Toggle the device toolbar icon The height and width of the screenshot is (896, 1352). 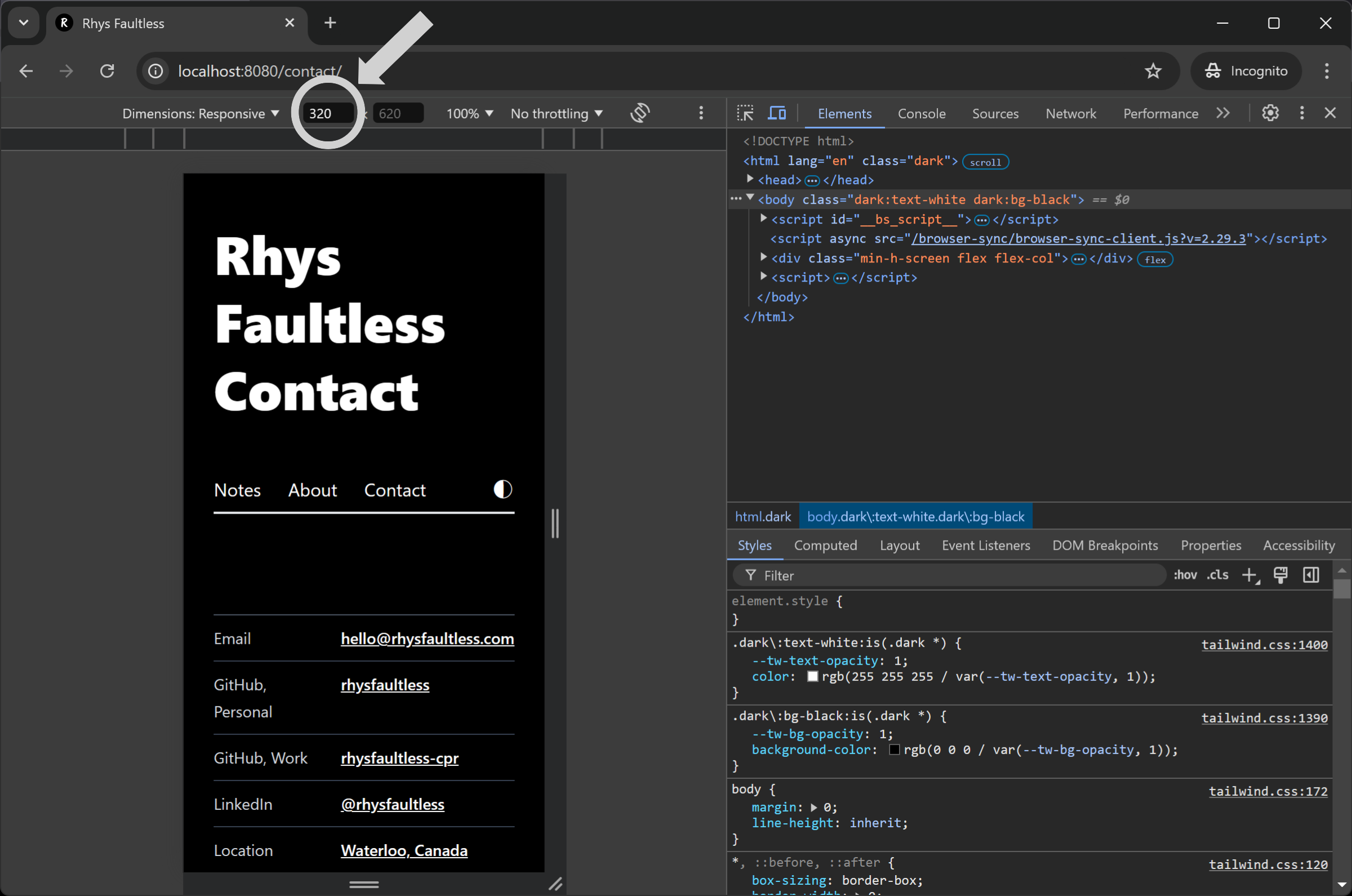point(777,113)
